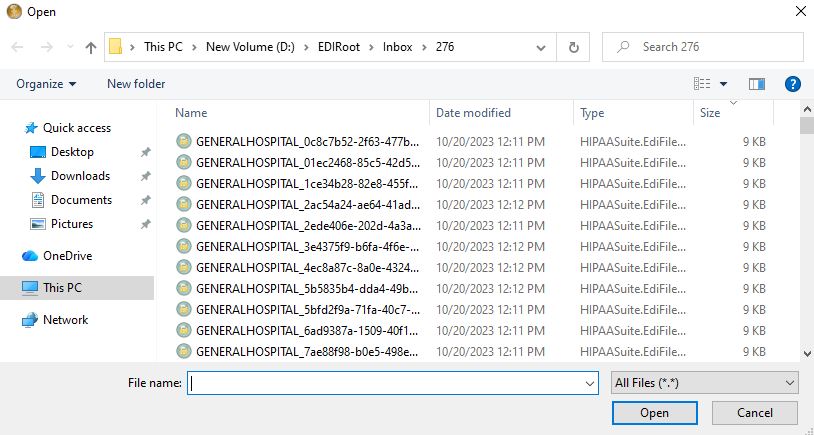Expand the File name history dropdown
Screen dimensions: 814x435
tap(590, 384)
